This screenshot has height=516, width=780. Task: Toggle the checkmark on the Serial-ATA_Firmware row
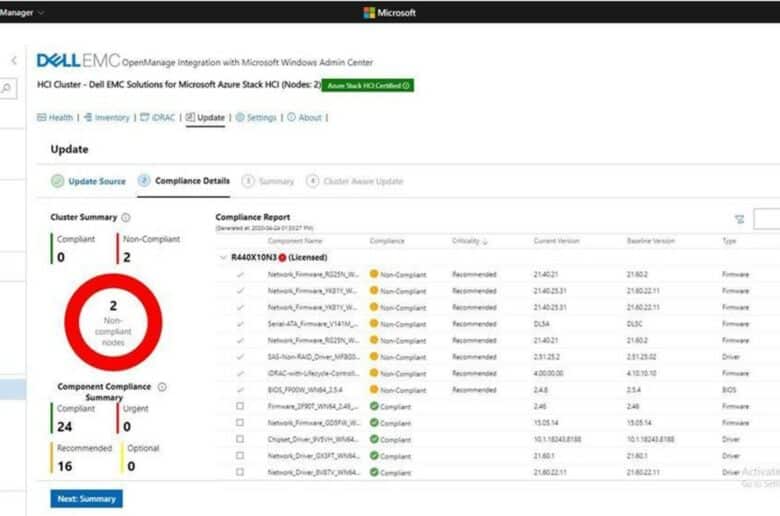[240, 324]
